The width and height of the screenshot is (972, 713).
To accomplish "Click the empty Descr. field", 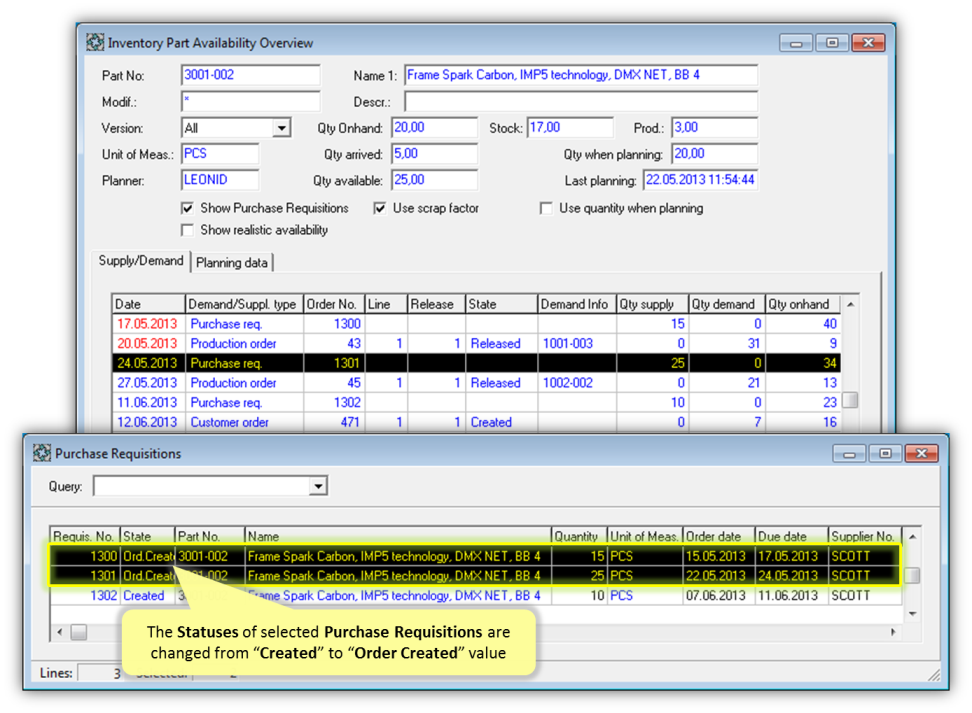I will [x=580, y=101].
